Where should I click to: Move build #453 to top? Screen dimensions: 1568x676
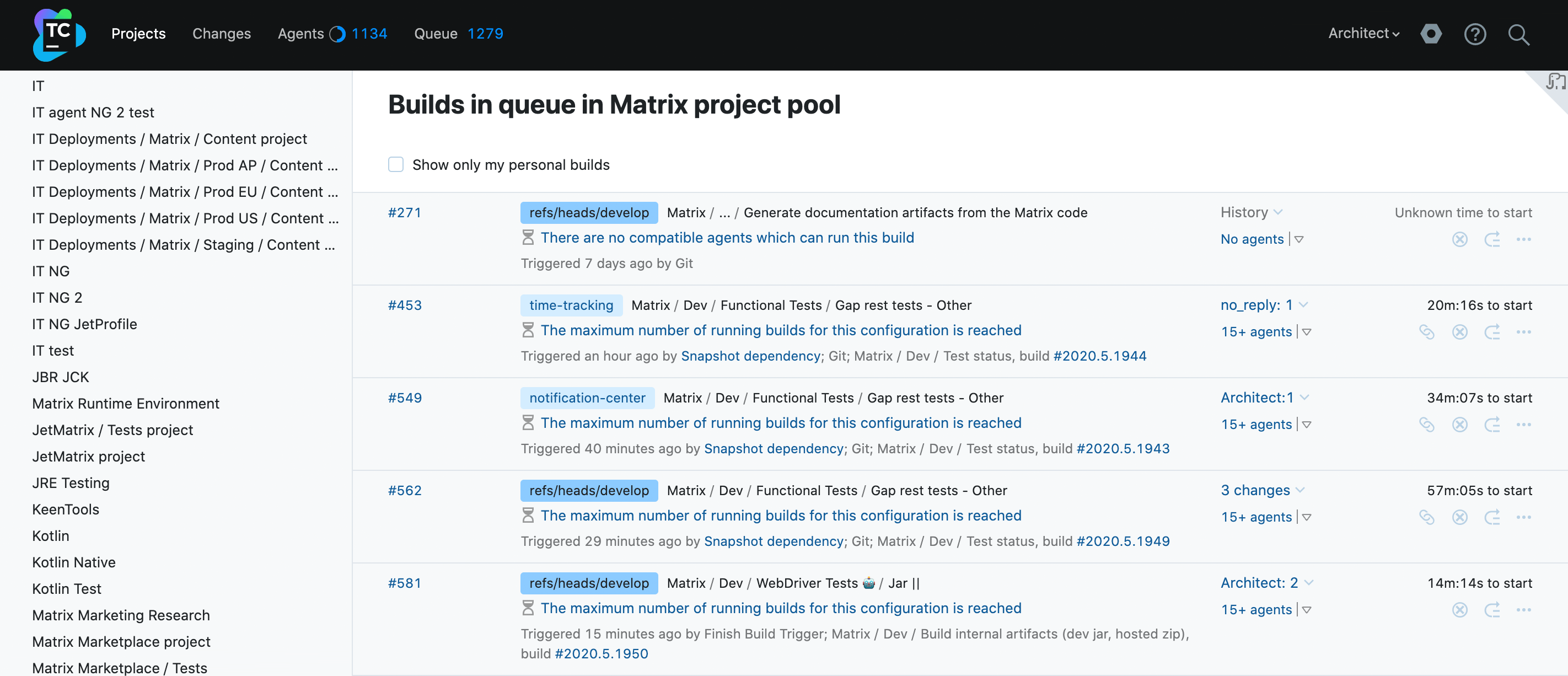1491,332
